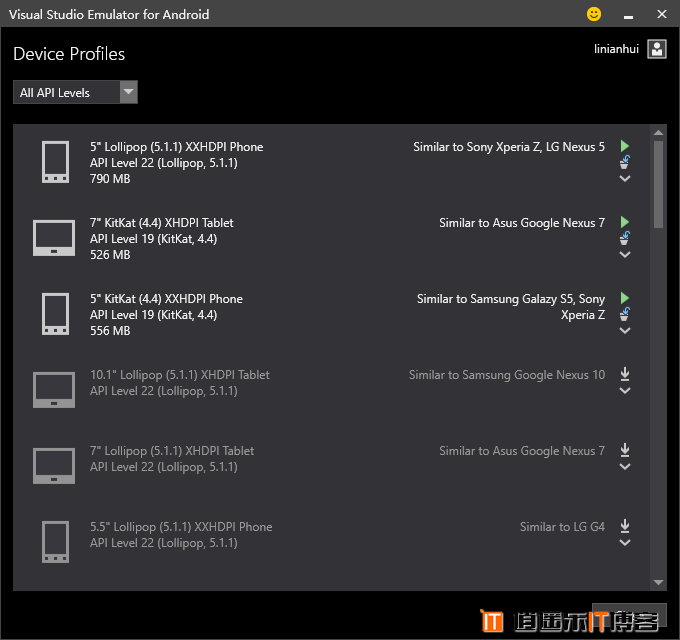Select the '10.1" Lollipop (5.1.1) XHDPI Tablet' title

pyautogui.click(x=180, y=375)
